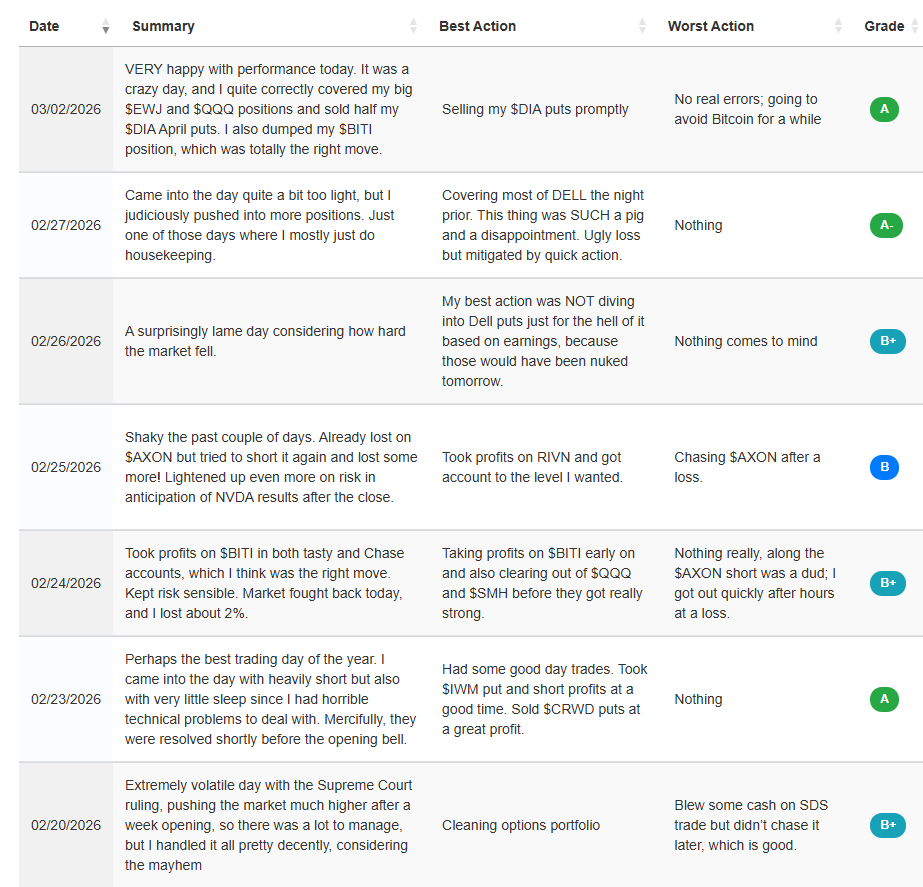The image size is (923, 887).
Task: Click sort arrows in Best Action header
Action: pos(642,27)
